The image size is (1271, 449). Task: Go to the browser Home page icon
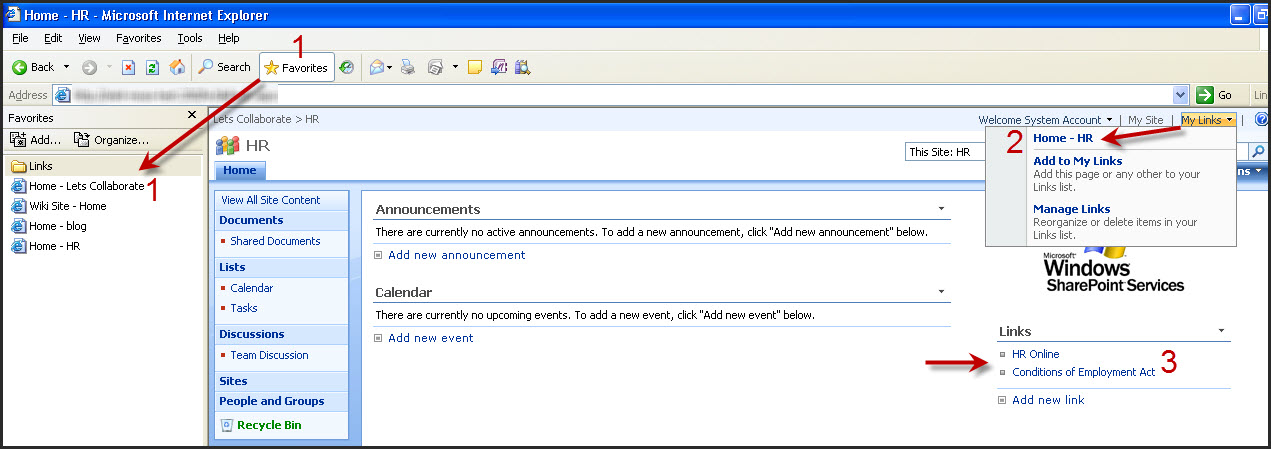[177, 67]
